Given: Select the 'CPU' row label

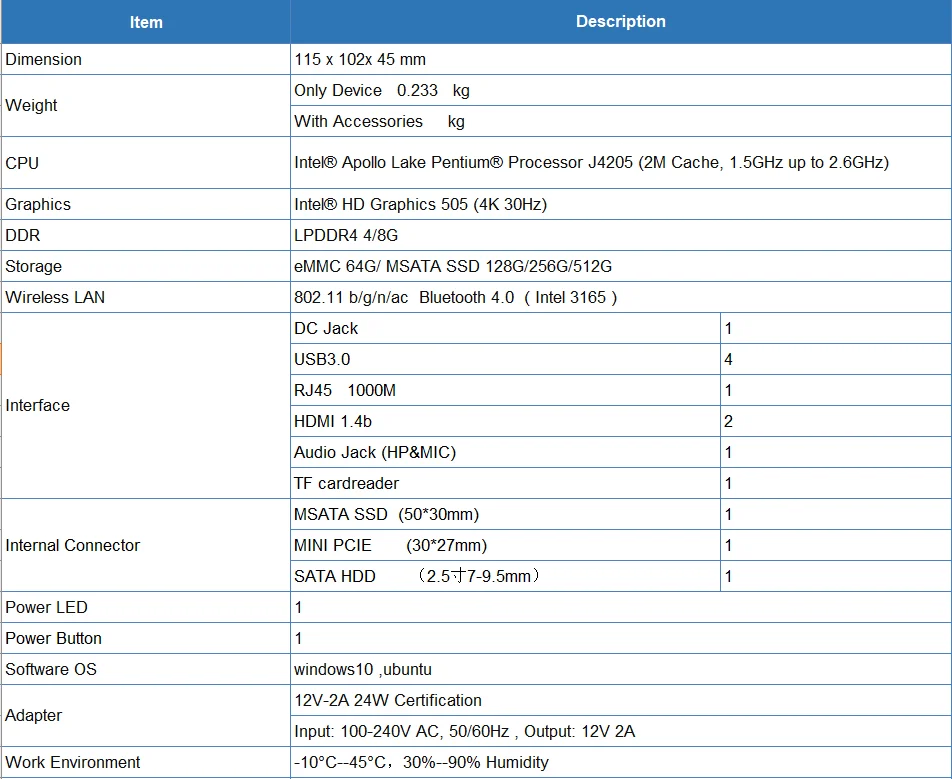Looking at the screenshot, I should [x=146, y=163].
